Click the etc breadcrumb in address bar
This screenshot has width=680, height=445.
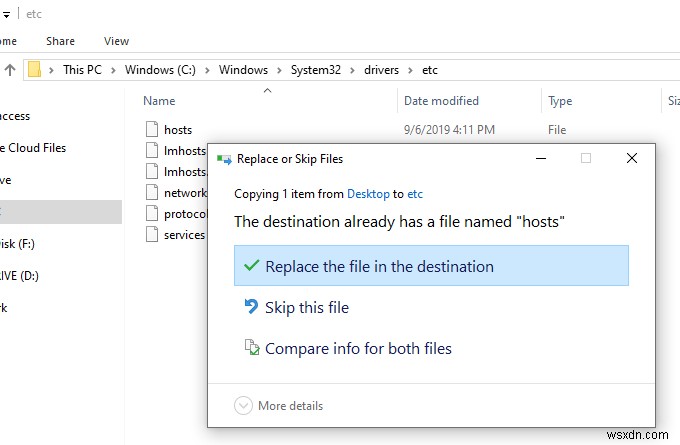coord(430,70)
